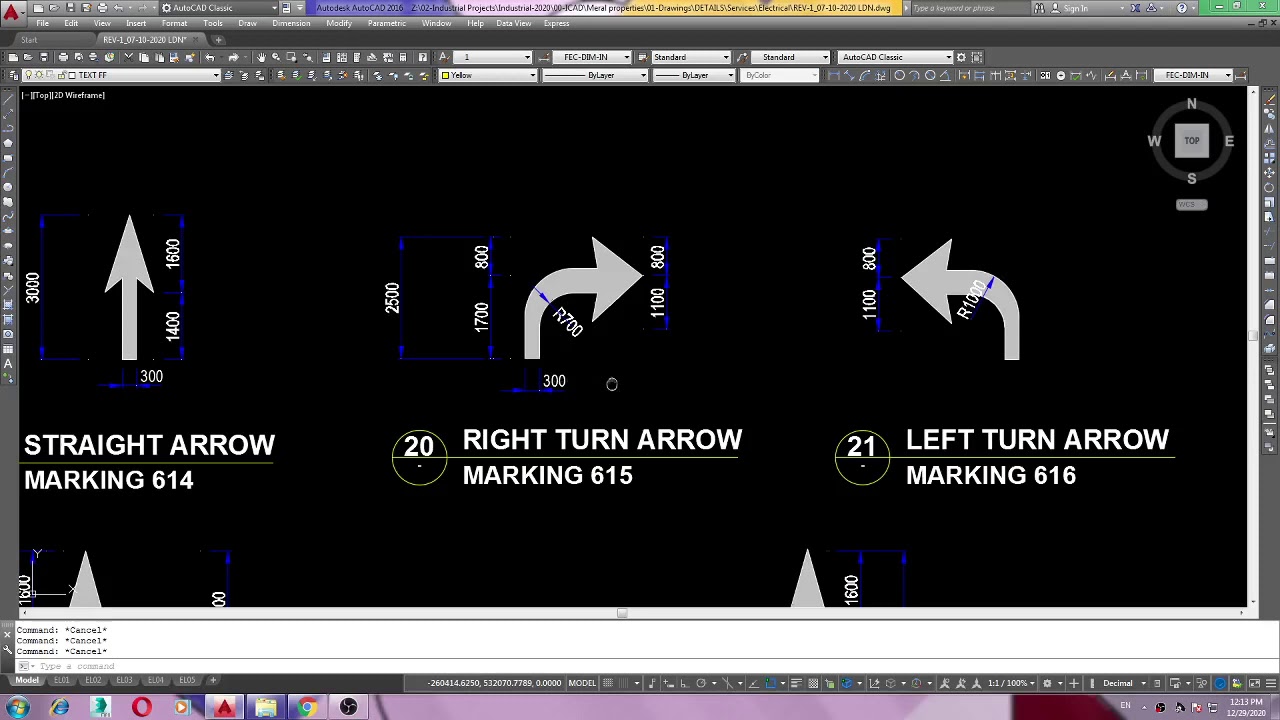This screenshot has height=720, width=1280.
Task: Toggle polar tracking in status bar
Action: click(701, 683)
